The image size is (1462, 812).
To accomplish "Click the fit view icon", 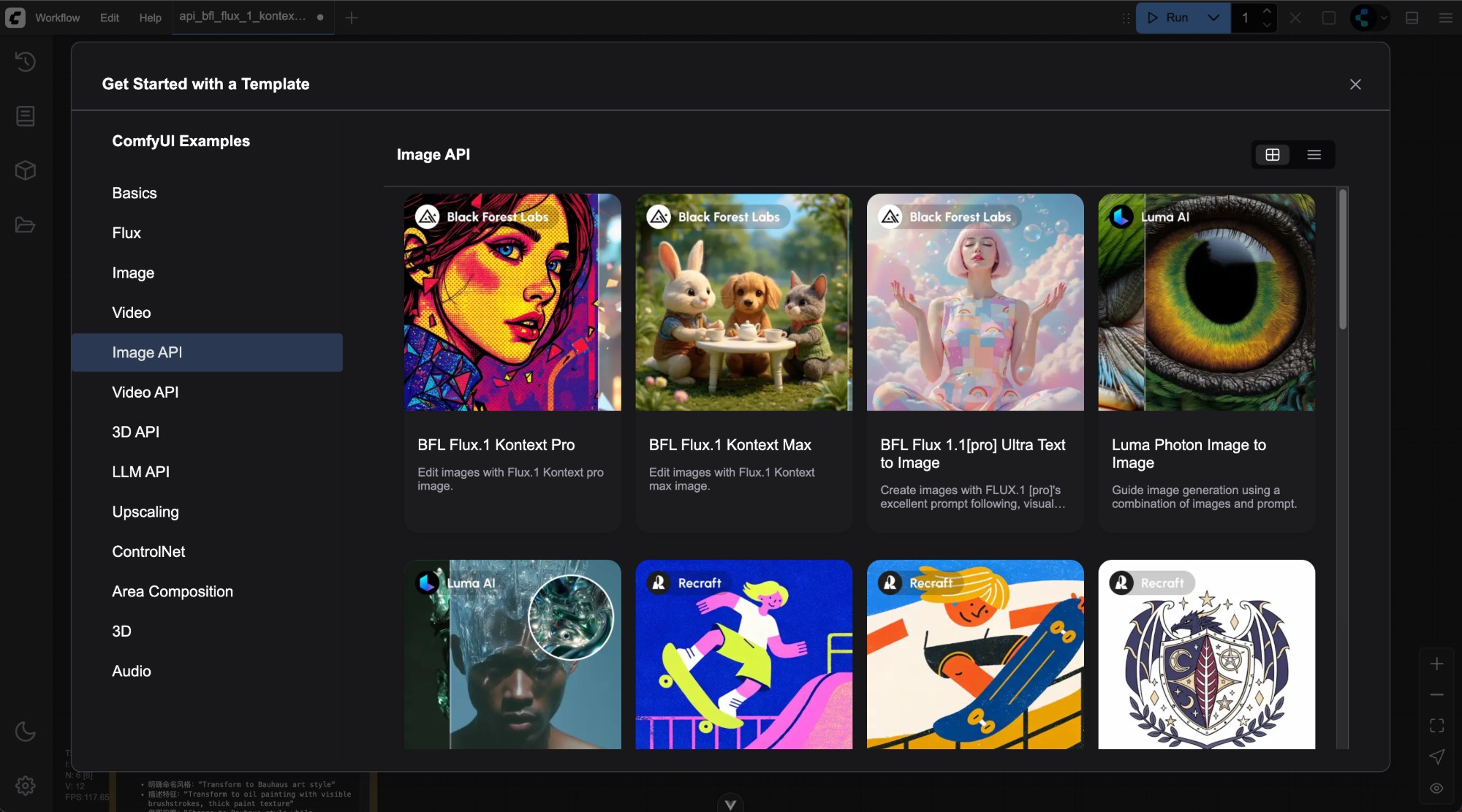I will [x=1436, y=726].
